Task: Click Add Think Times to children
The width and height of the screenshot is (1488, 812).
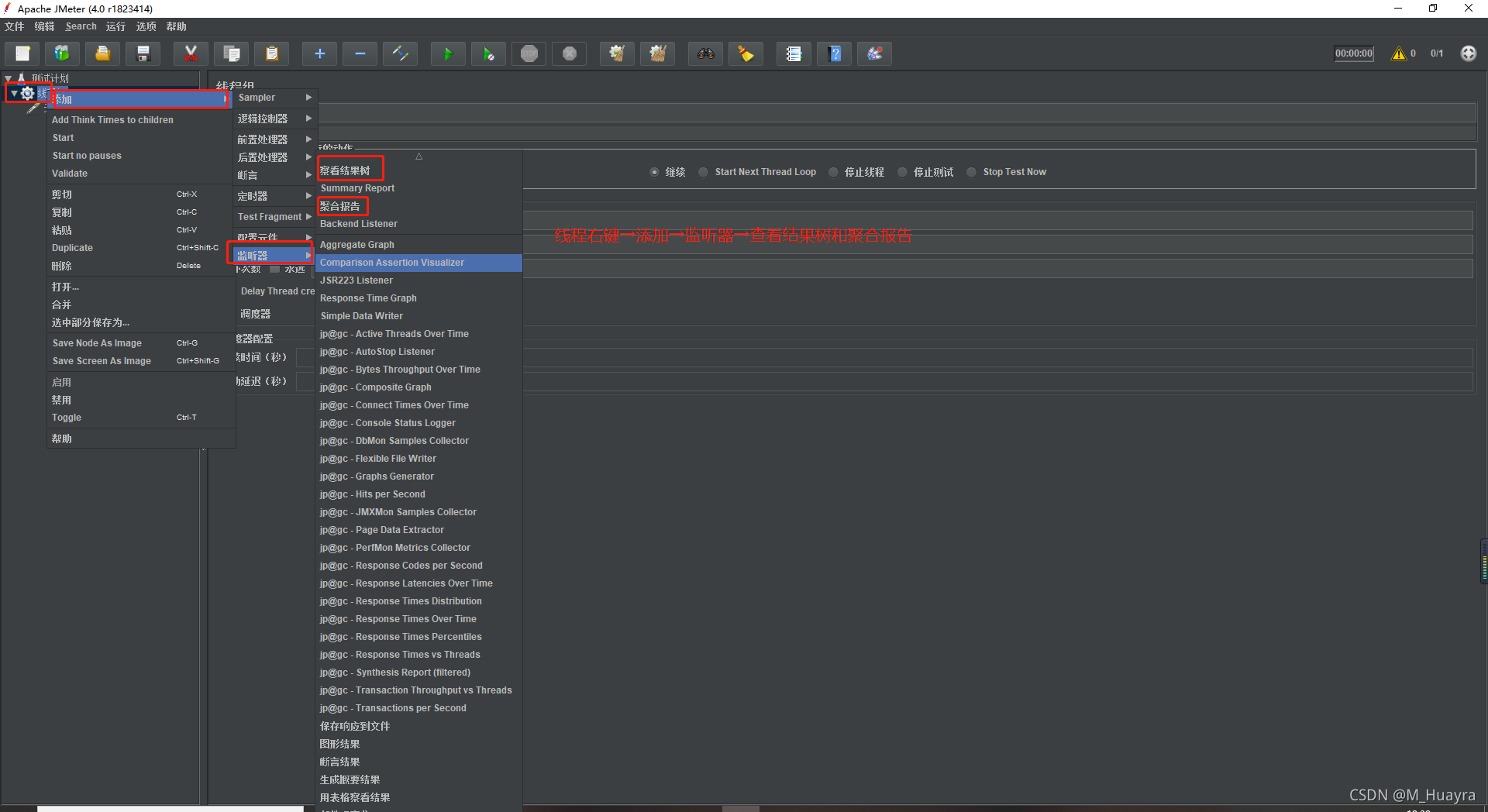Action: click(140, 120)
